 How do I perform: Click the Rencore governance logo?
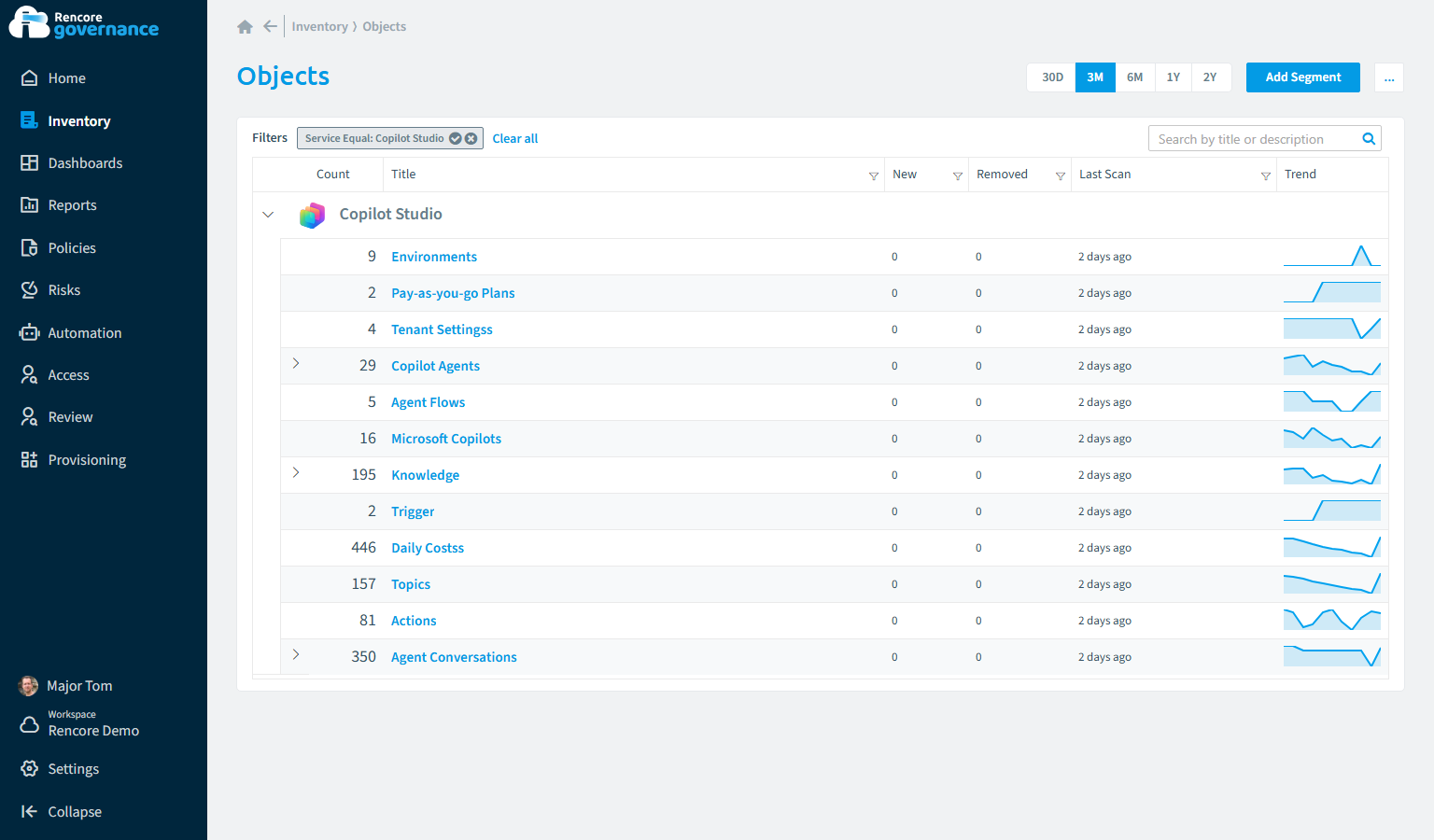(84, 22)
